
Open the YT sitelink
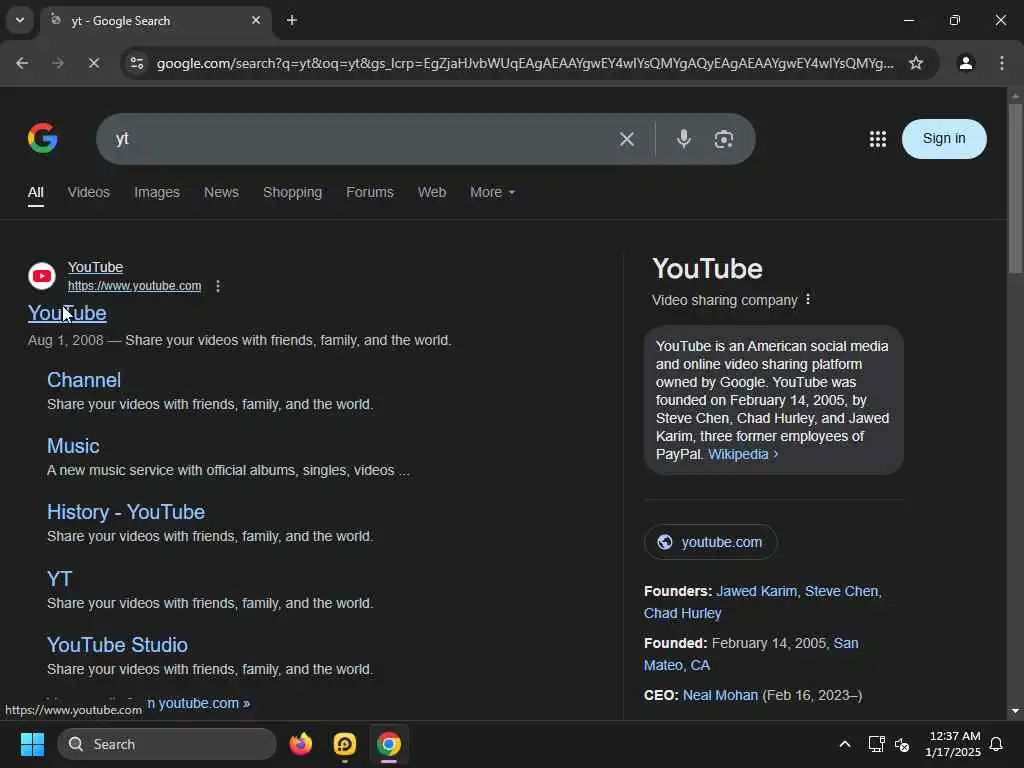coord(59,579)
